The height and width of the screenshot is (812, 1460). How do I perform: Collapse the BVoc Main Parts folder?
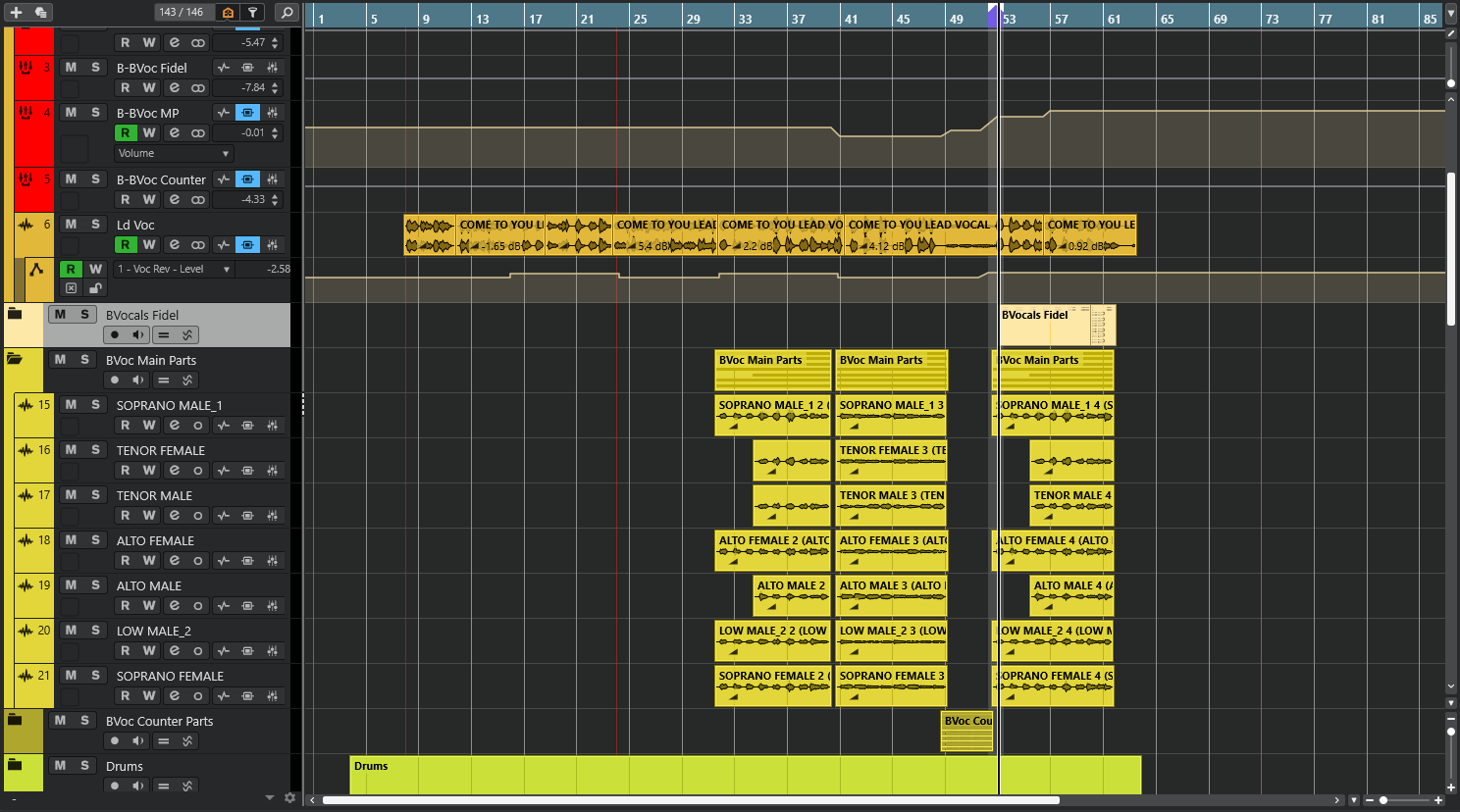pos(15,360)
